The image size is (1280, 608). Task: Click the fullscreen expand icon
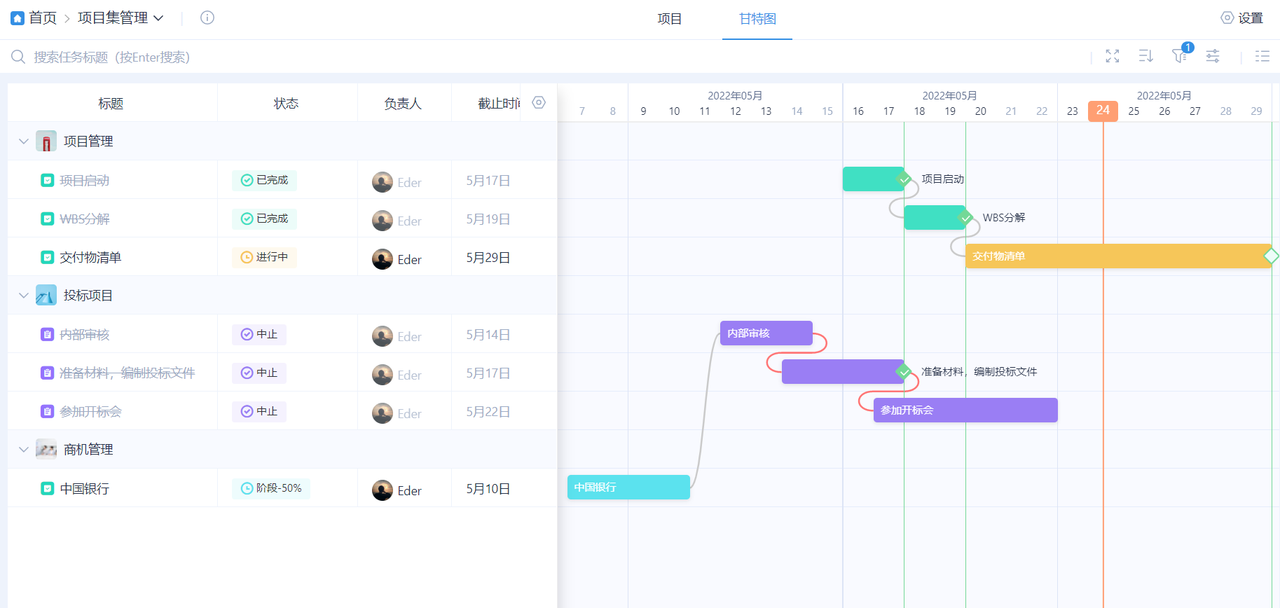1112,57
